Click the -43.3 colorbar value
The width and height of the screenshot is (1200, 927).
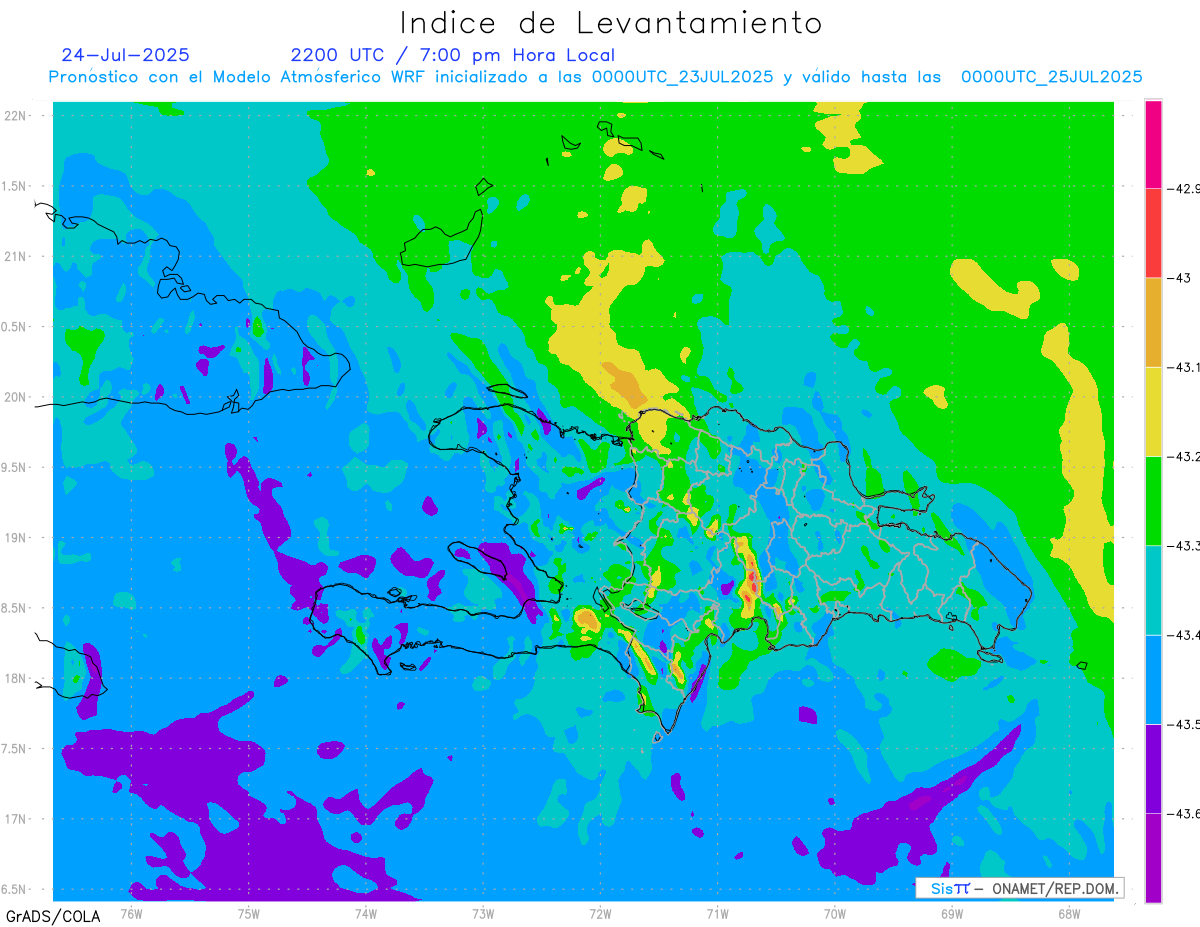[1183, 545]
